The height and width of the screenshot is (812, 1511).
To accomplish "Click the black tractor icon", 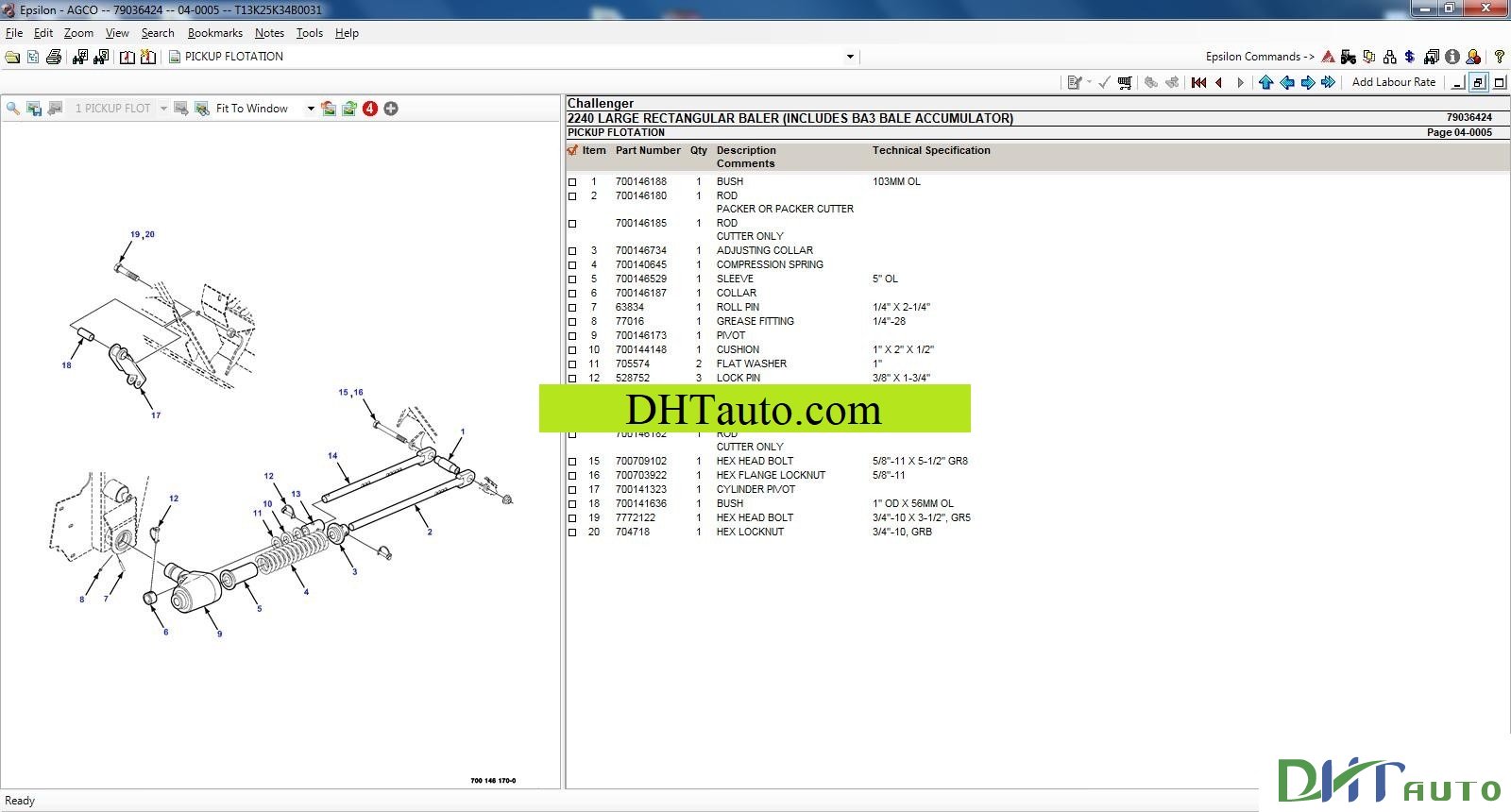I will pos(1349,57).
